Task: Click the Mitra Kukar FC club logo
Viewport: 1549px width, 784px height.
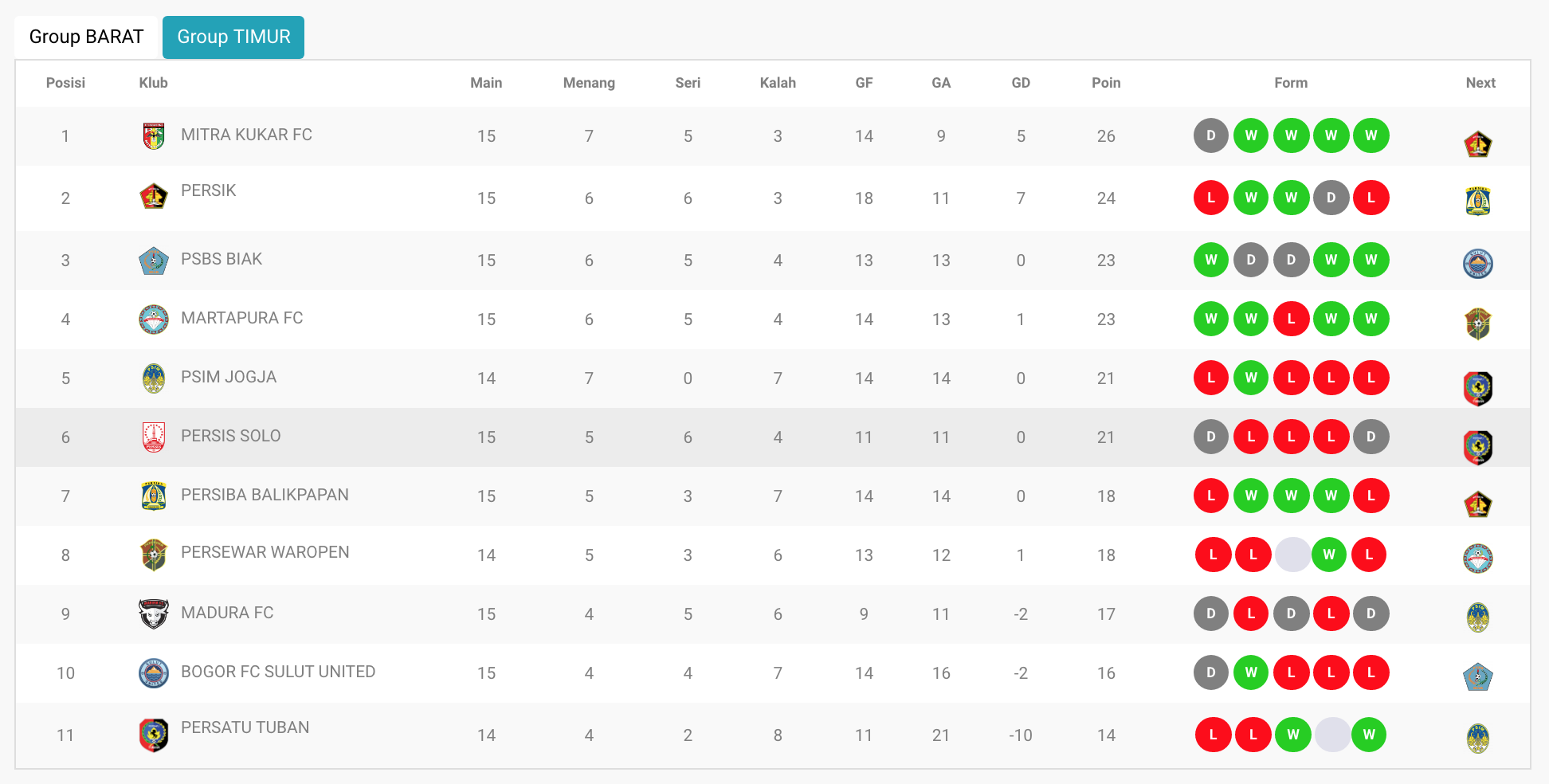Action: coord(154,136)
